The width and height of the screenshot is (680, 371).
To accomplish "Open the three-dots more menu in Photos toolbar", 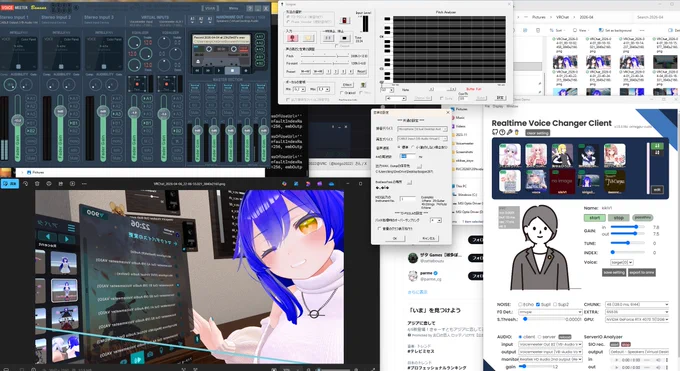I will tap(84, 184).
